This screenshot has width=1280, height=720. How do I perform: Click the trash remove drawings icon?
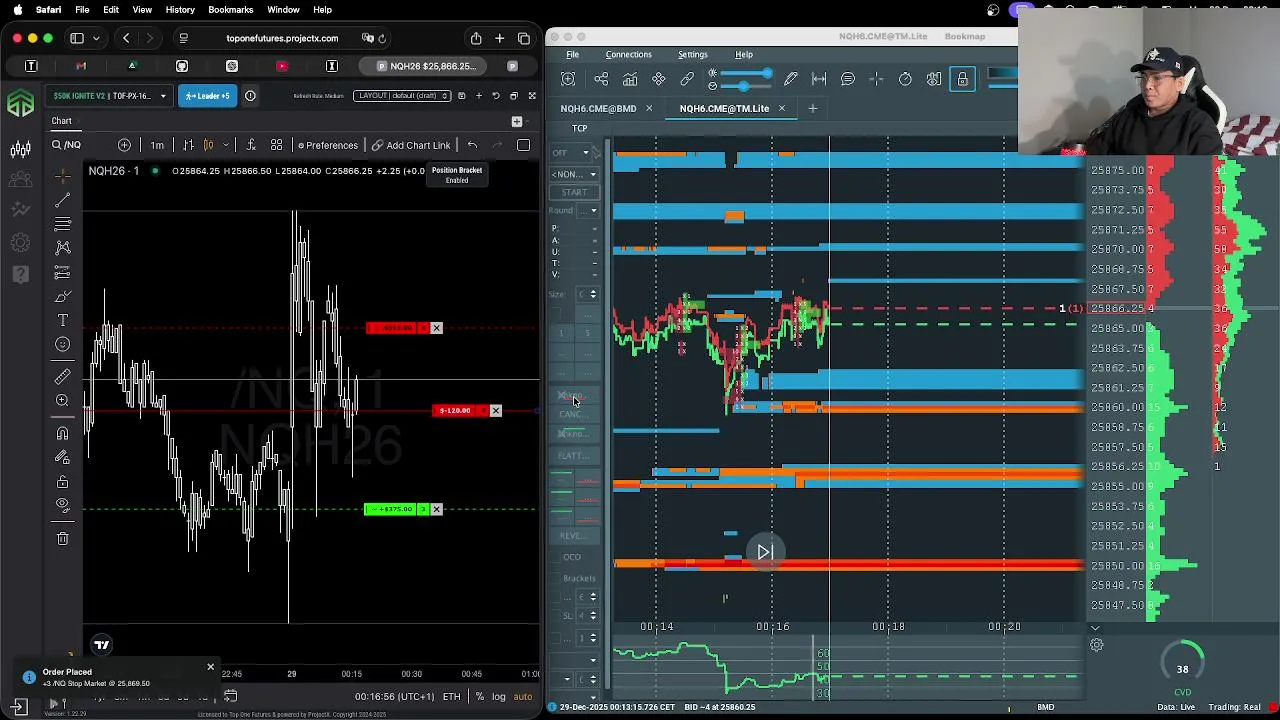tap(62, 538)
